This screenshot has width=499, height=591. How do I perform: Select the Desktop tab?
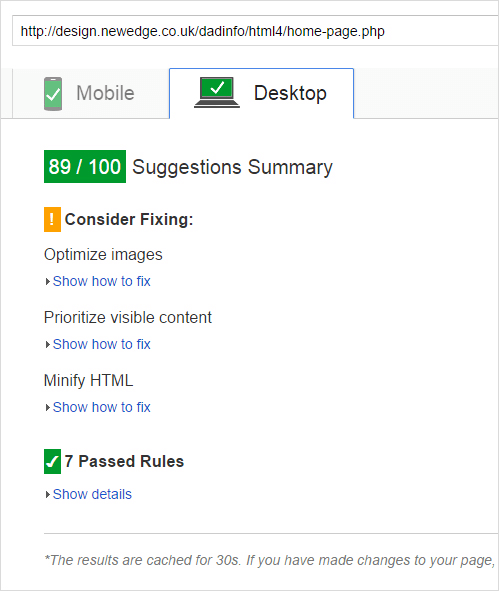262,93
